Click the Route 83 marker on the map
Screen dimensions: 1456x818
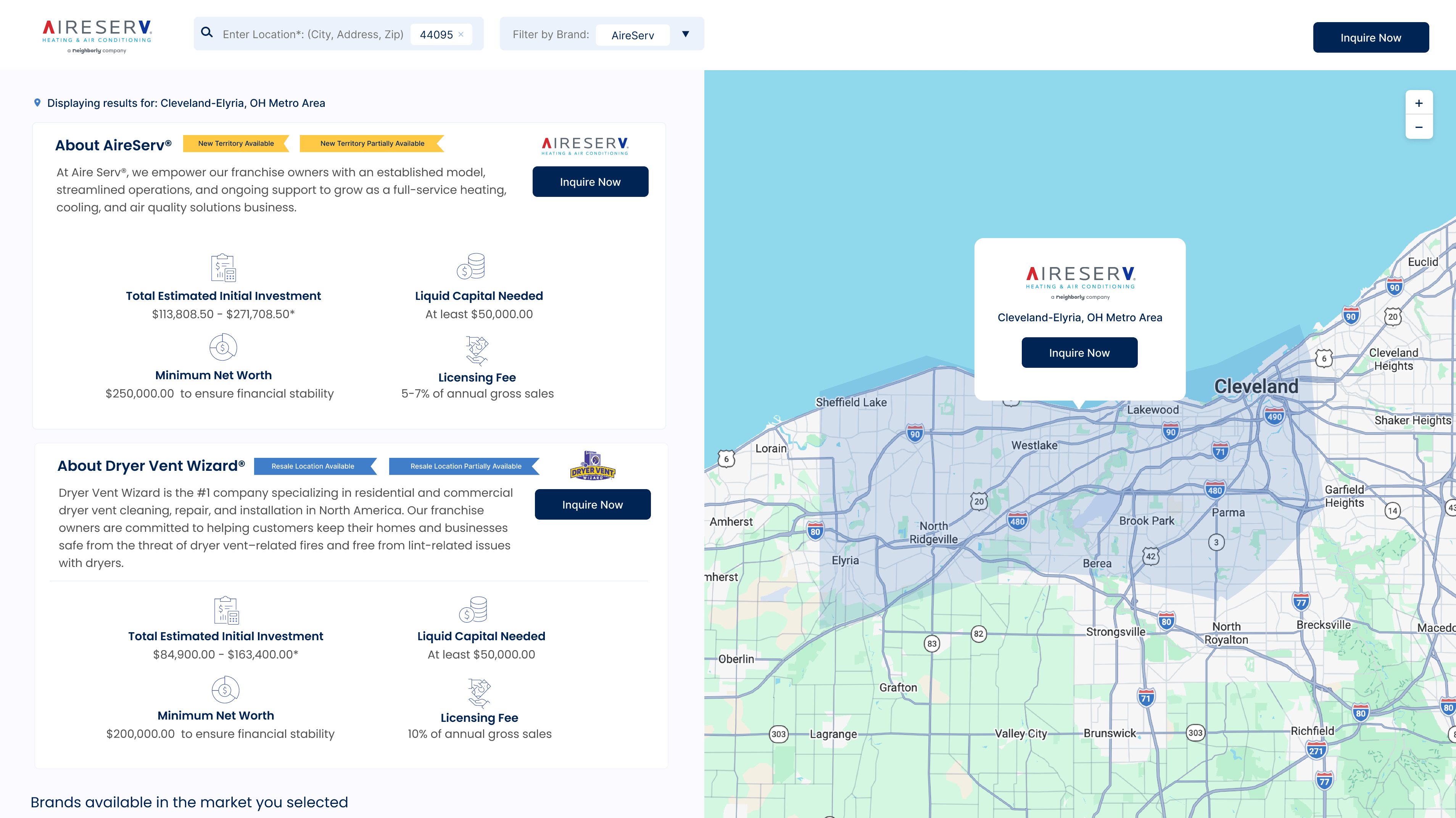click(x=932, y=643)
